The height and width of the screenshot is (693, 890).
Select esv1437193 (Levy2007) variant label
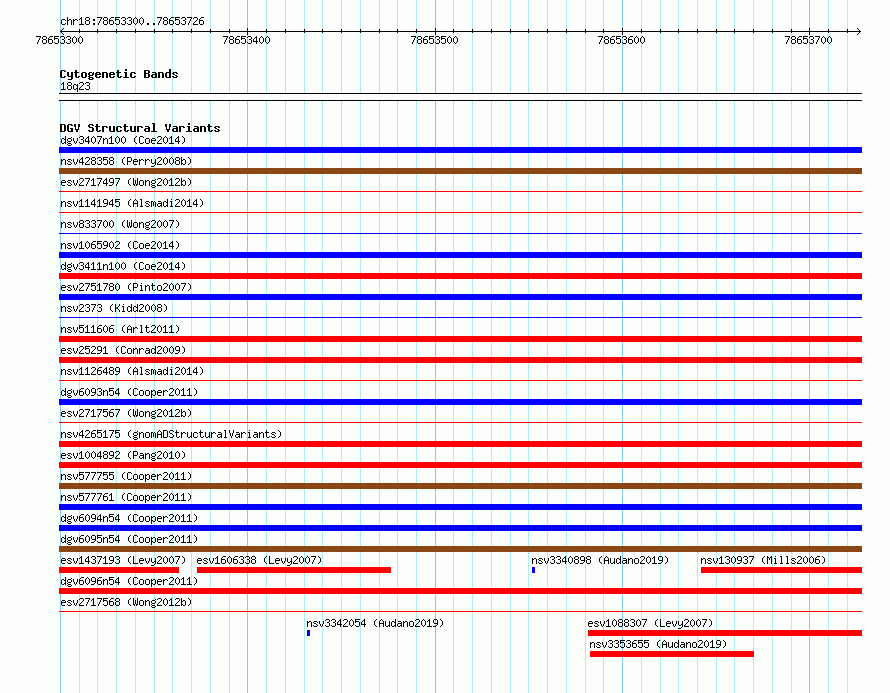point(123,560)
